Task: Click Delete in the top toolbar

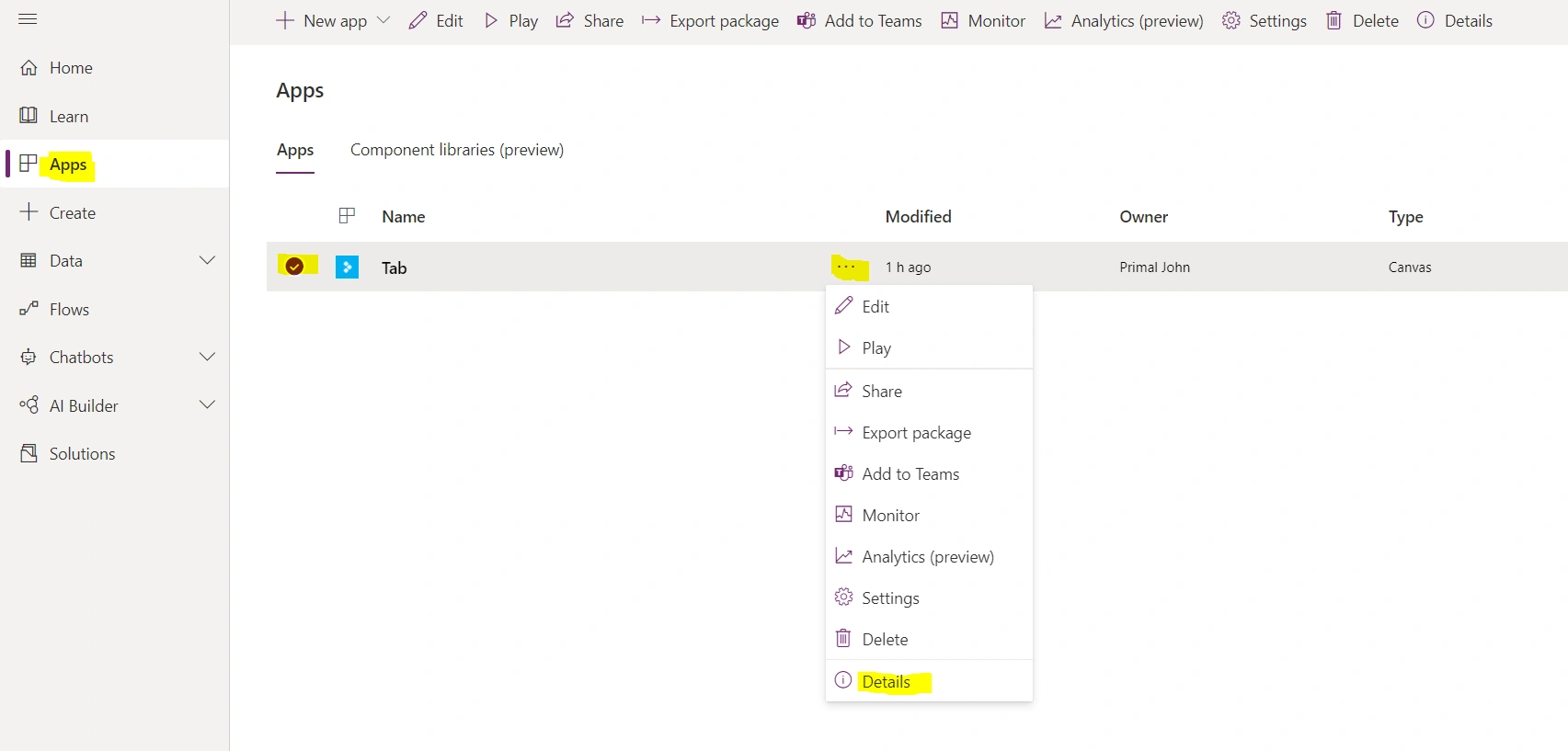Action: [1362, 21]
